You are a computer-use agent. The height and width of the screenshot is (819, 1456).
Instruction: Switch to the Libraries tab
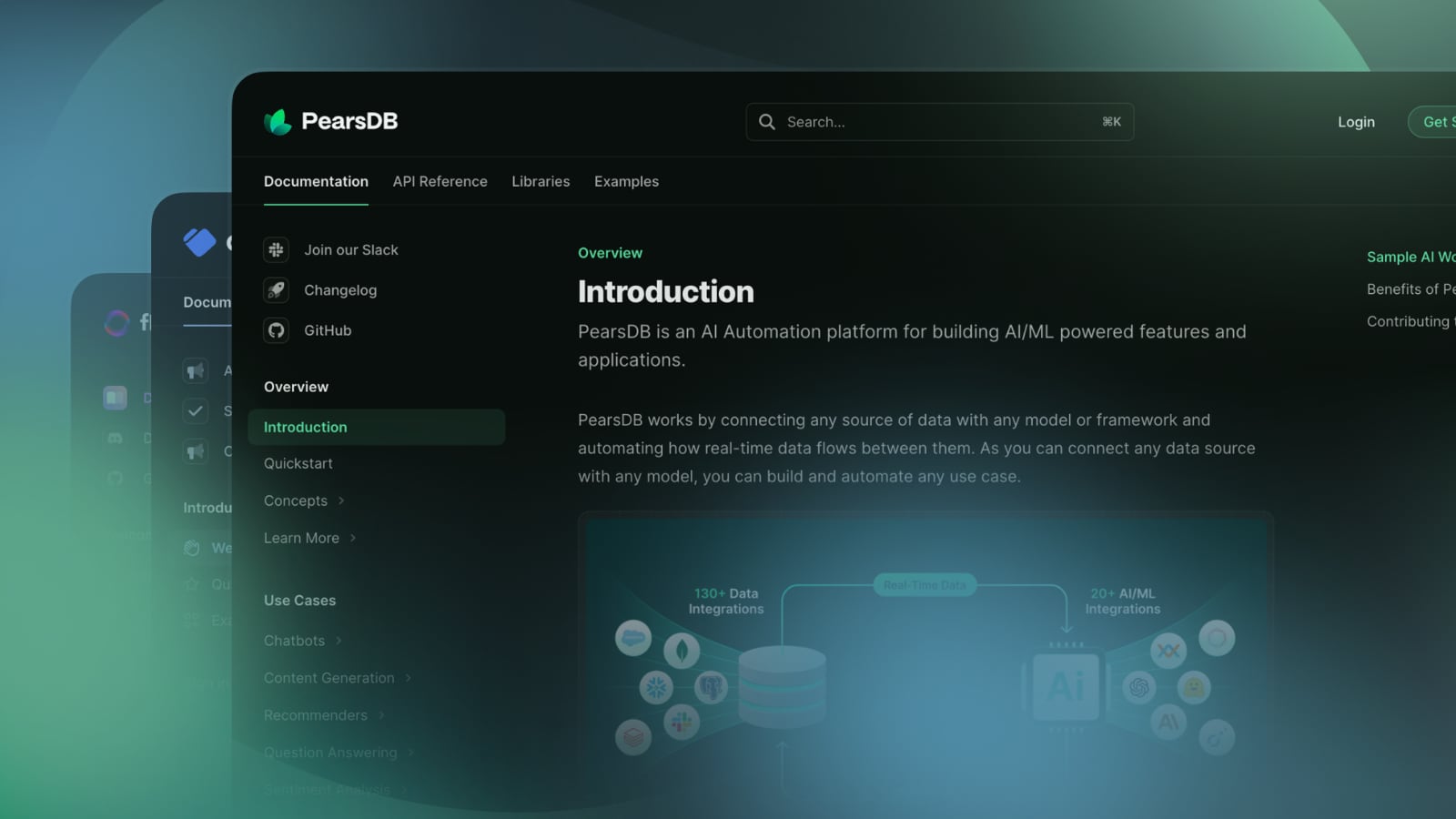541,181
